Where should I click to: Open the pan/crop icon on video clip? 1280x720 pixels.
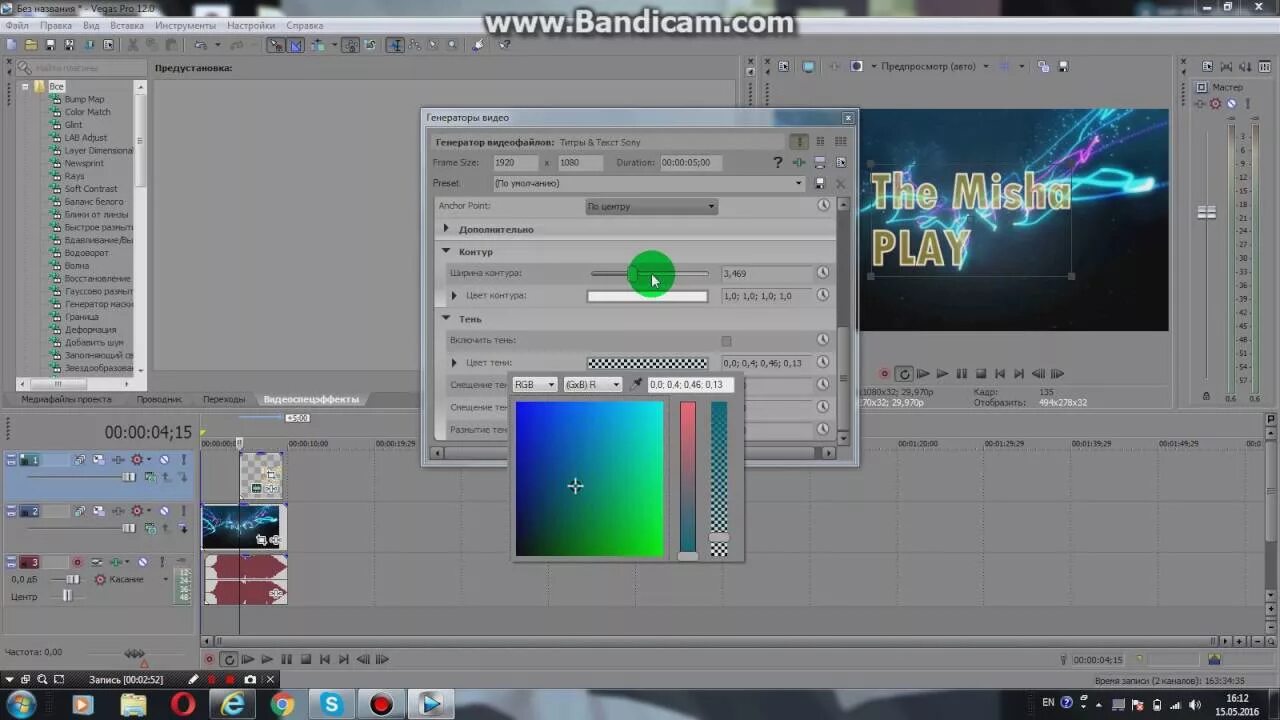point(261,539)
